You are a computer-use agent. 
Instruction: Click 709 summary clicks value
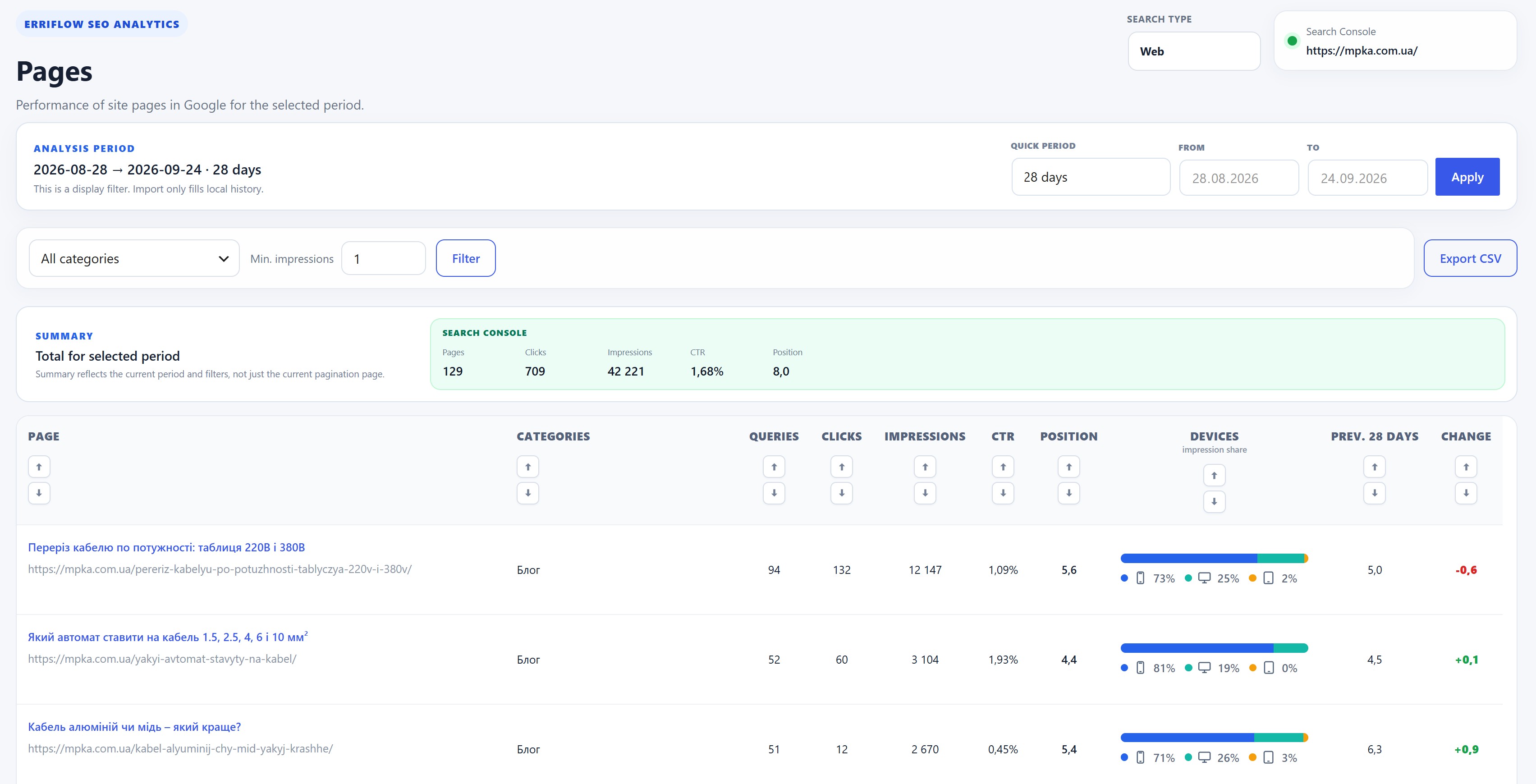click(x=535, y=371)
